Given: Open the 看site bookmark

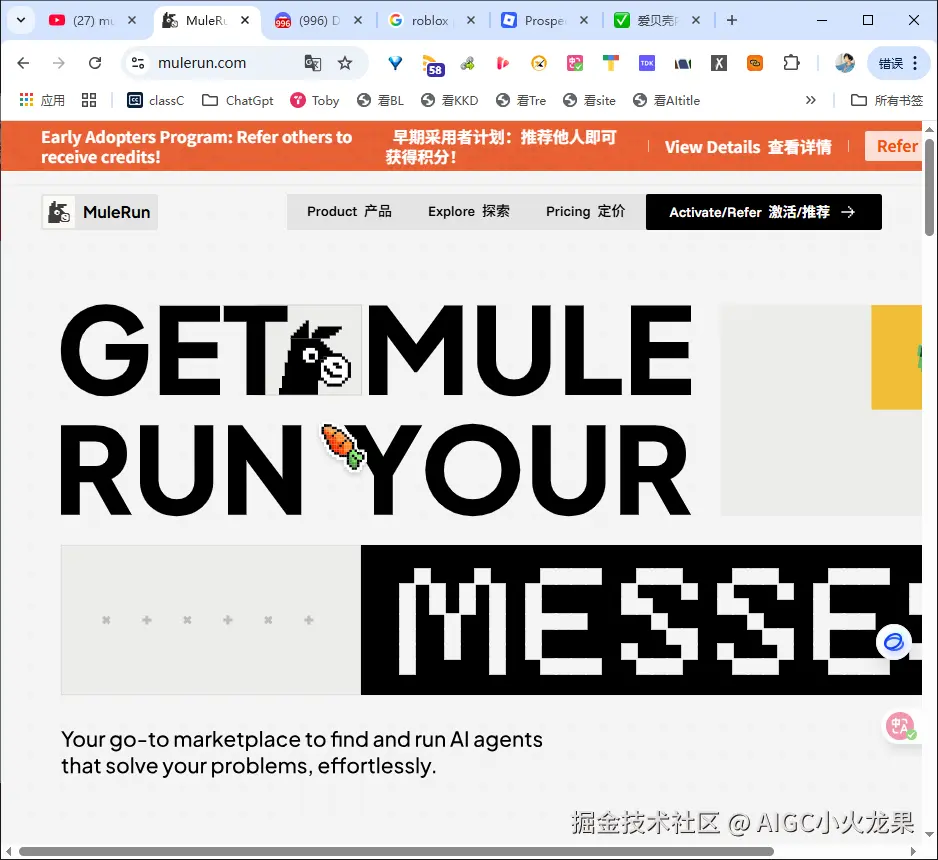Looking at the screenshot, I should point(589,100).
